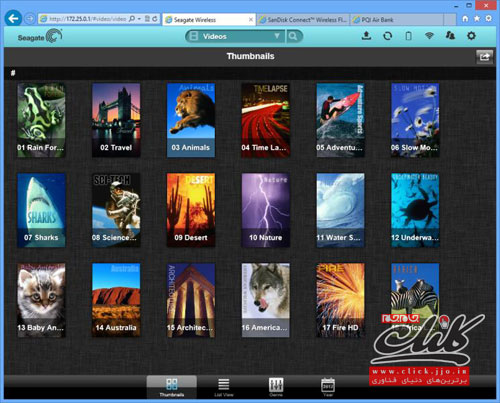500x403 pixels.
Task: Open the 13 Baby Animals video thumbnail
Action: (x=41, y=300)
